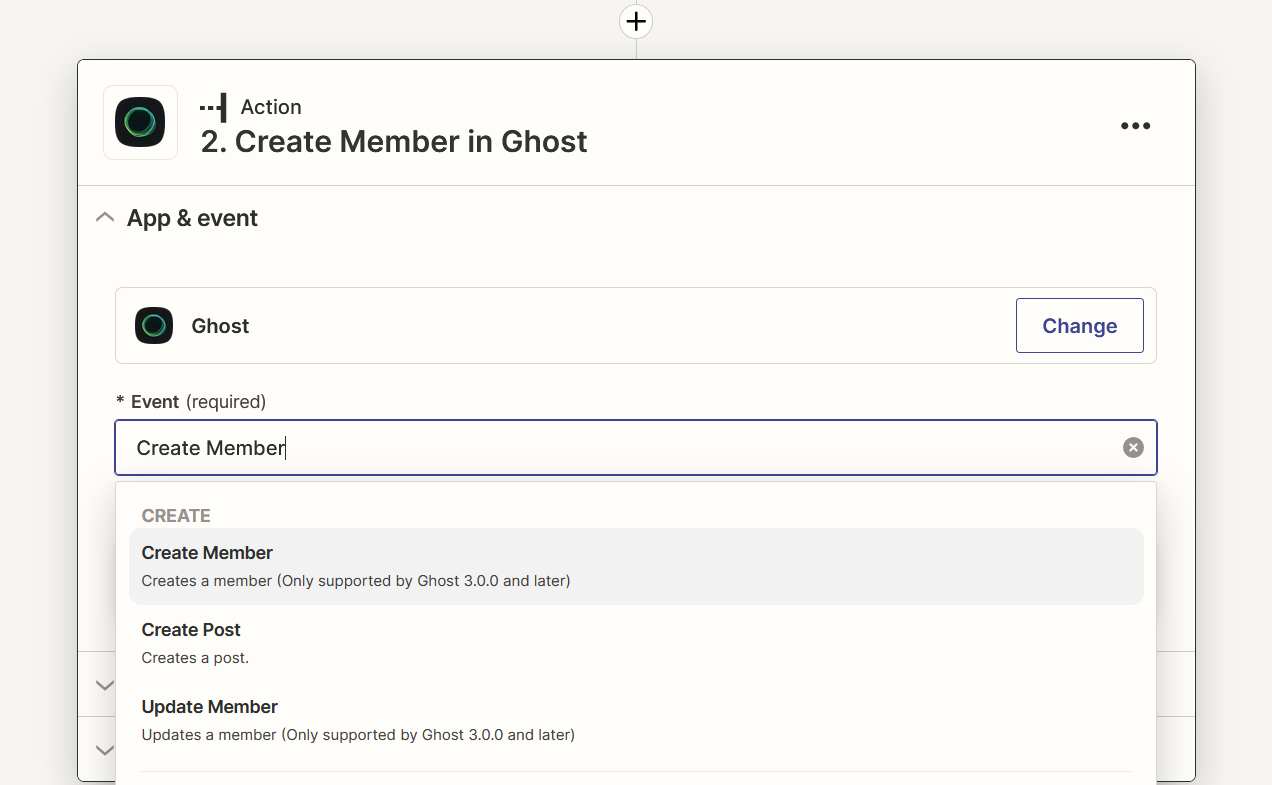Viewport: 1272px width, 785px height.
Task: Select Create Member from the dropdown
Action: pyautogui.click(x=636, y=566)
